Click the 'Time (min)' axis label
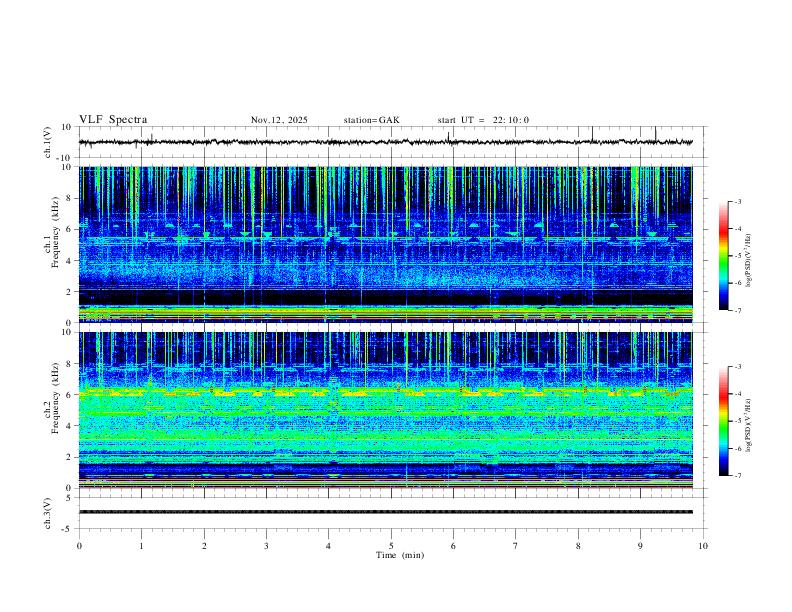 tap(400, 555)
